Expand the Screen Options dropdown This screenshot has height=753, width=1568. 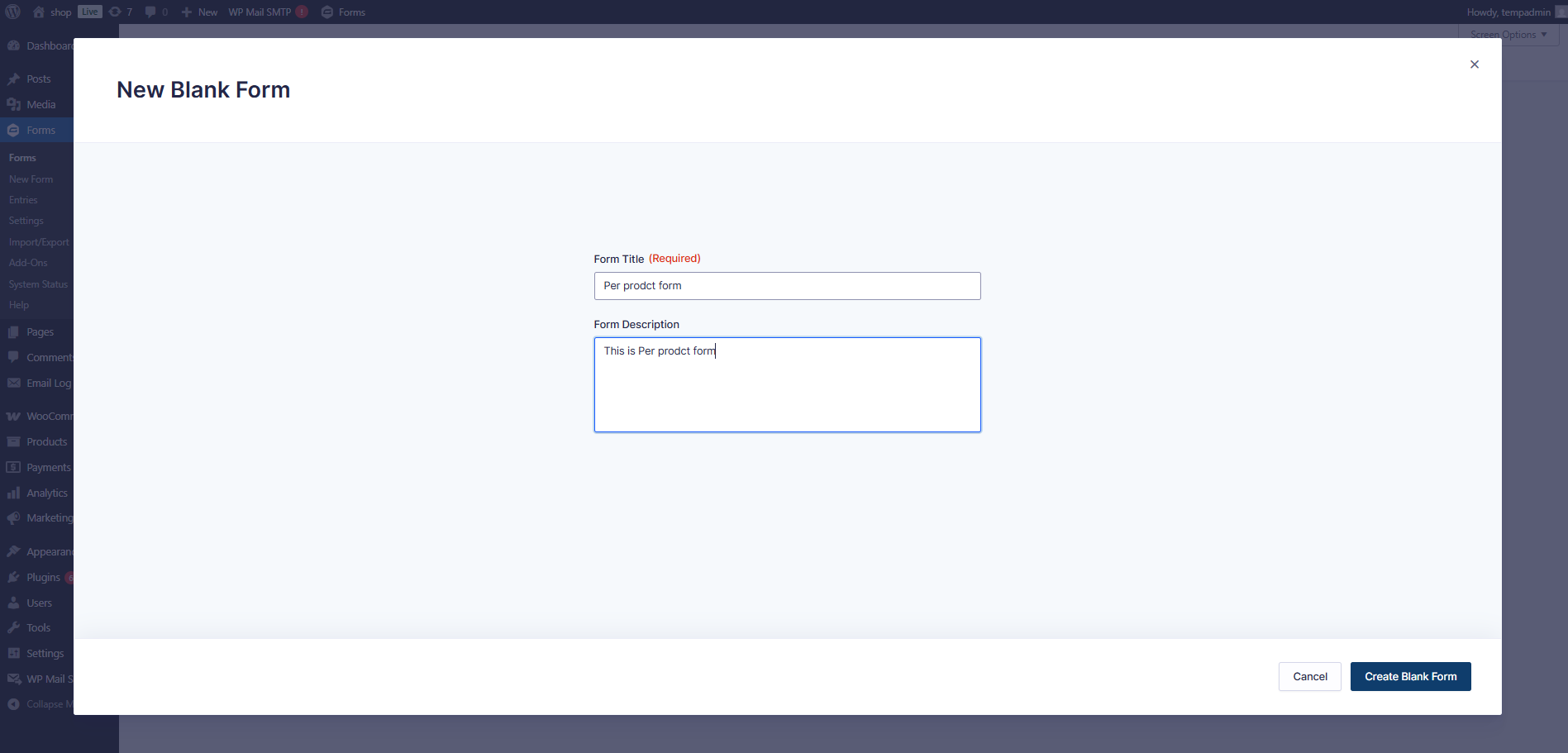1508,35
